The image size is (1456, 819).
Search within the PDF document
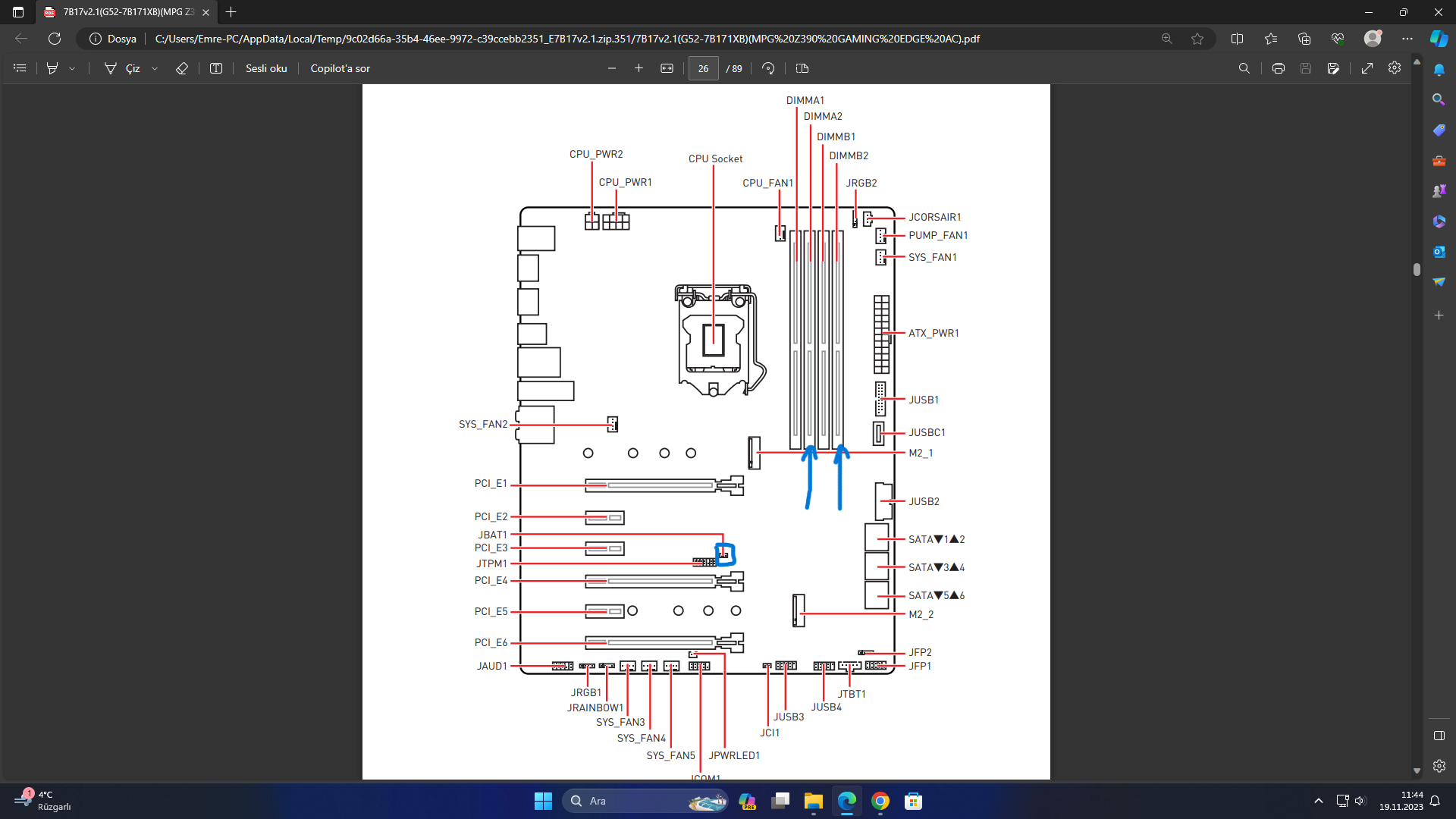point(1244,68)
